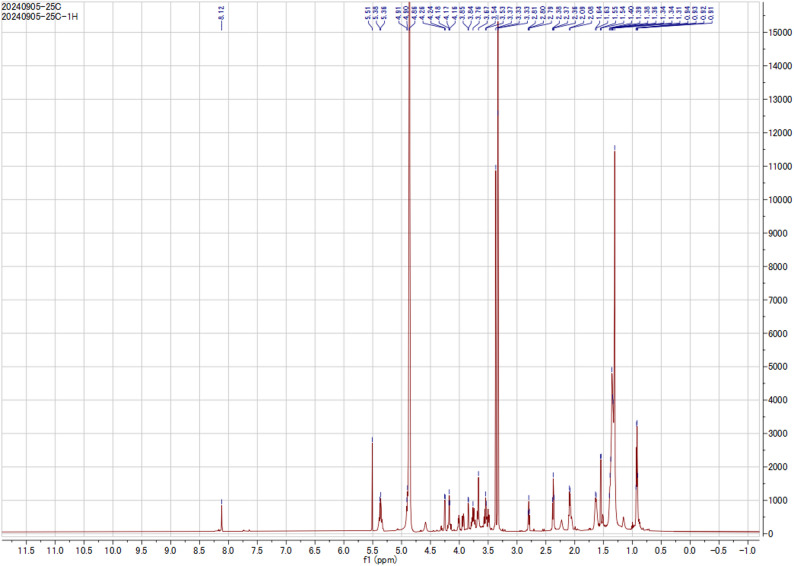Click the 5.0 ppm axis tick label
This screenshot has height=566, width=794.
[402, 550]
